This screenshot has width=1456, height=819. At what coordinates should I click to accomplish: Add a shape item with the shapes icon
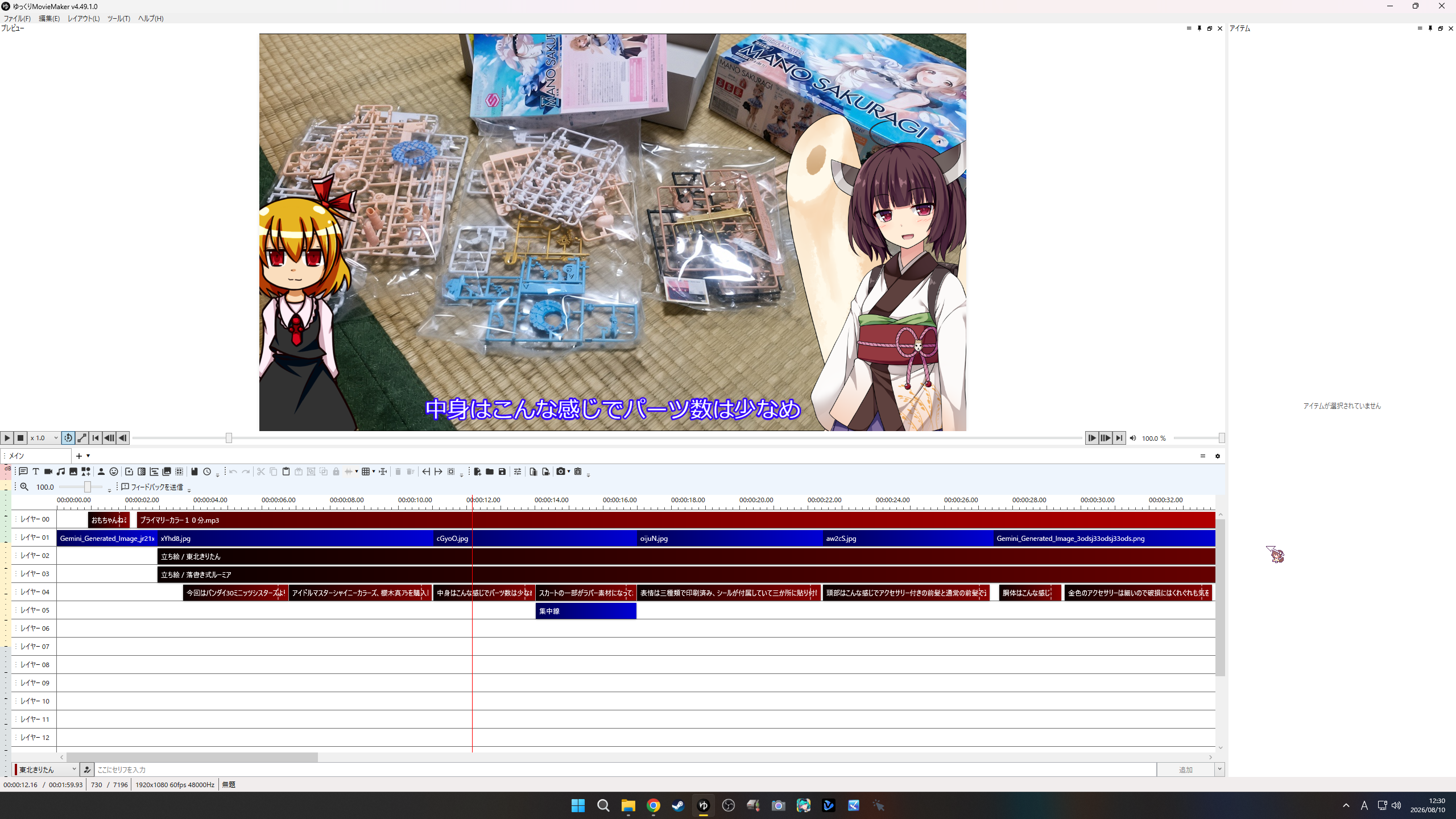tap(86, 471)
